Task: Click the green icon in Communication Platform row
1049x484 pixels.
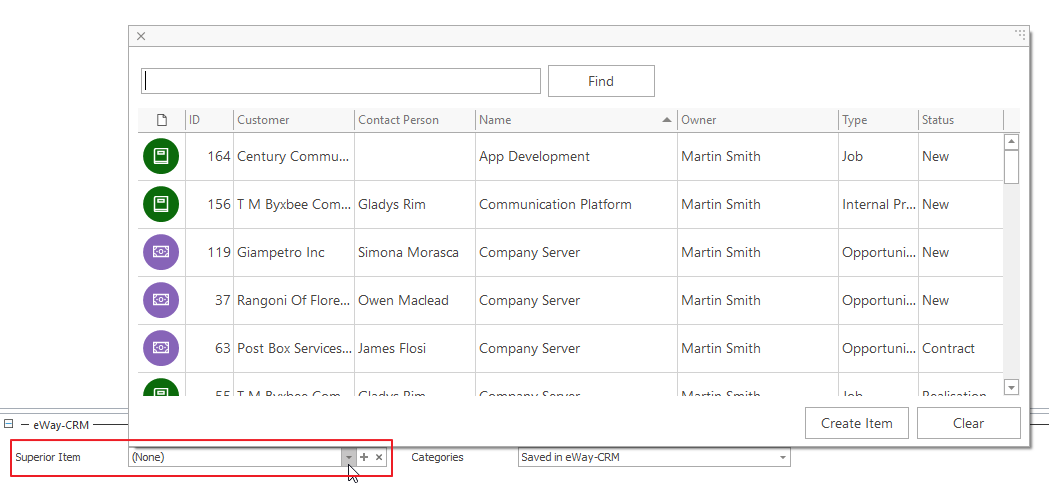Action: (x=161, y=204)
